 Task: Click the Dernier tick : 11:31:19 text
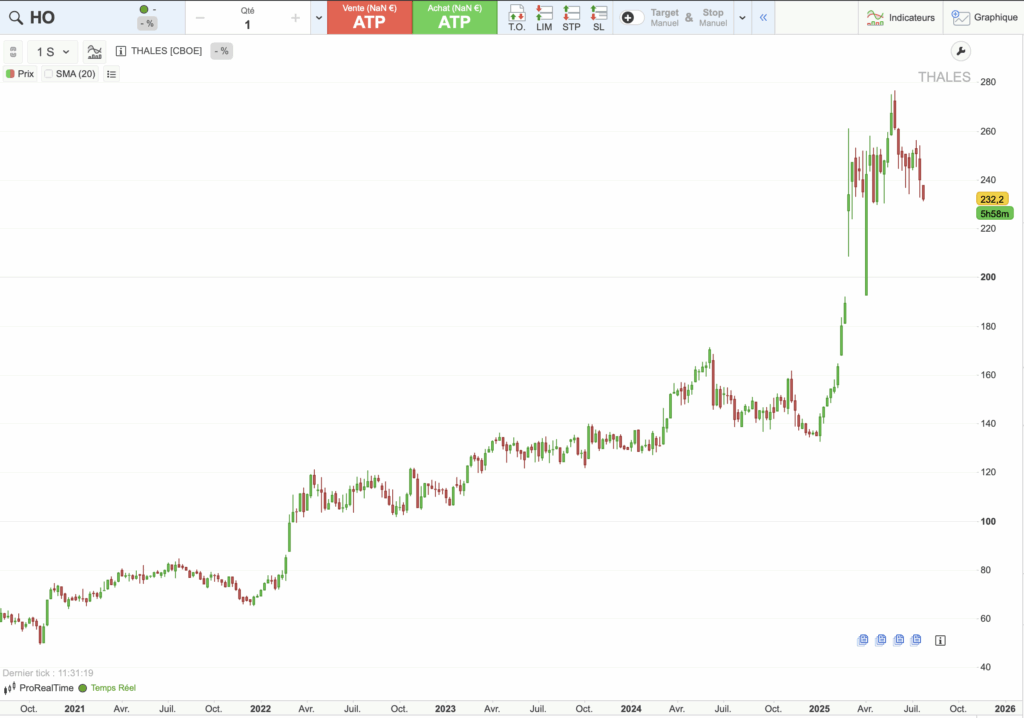48,673
